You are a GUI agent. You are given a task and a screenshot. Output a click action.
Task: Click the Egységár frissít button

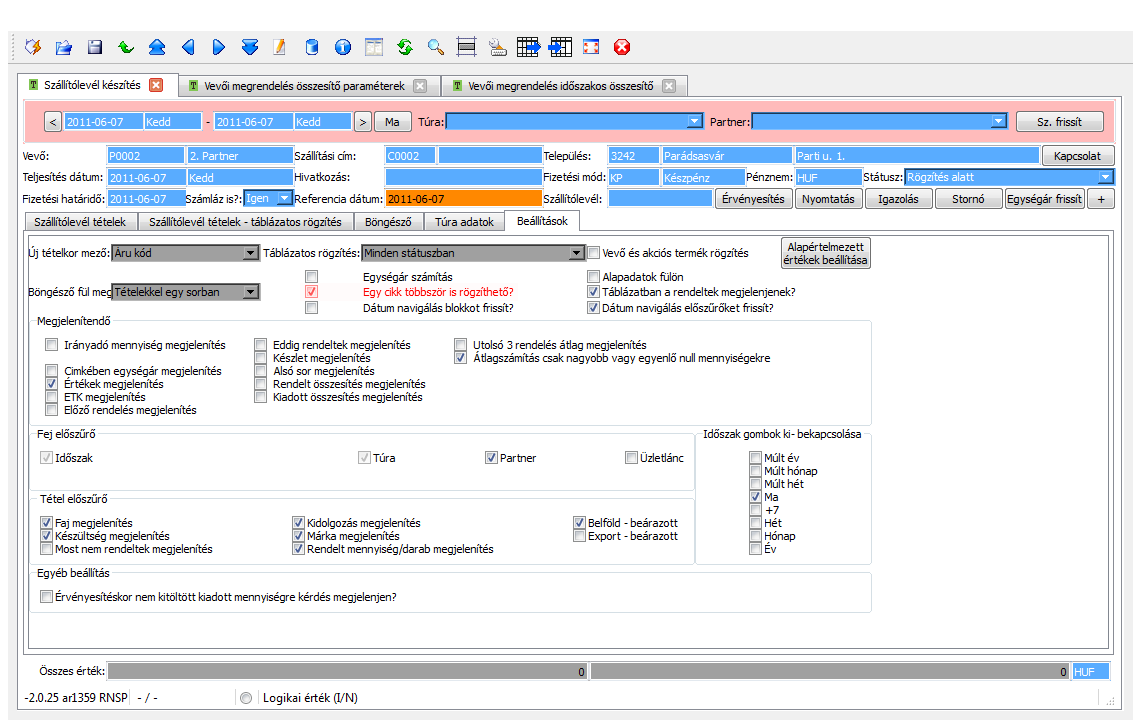click(x=1044, y=199)
